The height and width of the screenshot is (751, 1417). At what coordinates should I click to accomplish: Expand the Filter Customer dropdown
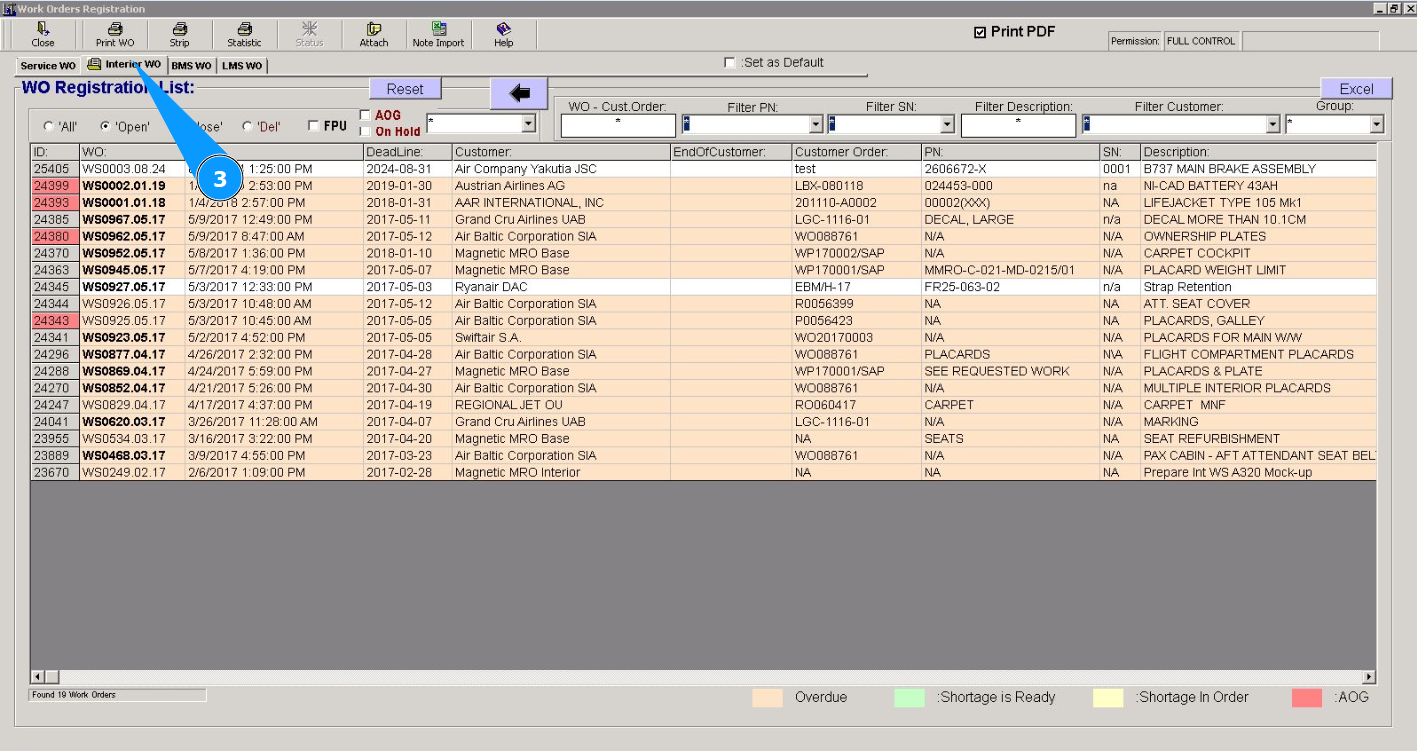[x=1273, y=125]
